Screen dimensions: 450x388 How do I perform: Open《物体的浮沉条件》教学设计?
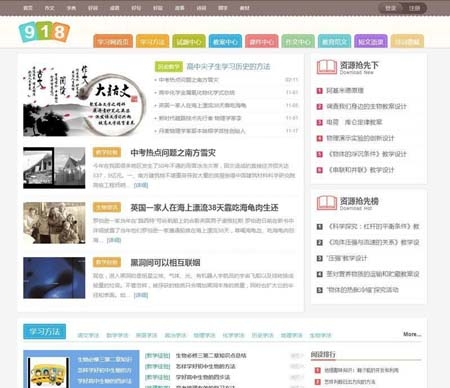pyautogui.click(x=367, y=154)
